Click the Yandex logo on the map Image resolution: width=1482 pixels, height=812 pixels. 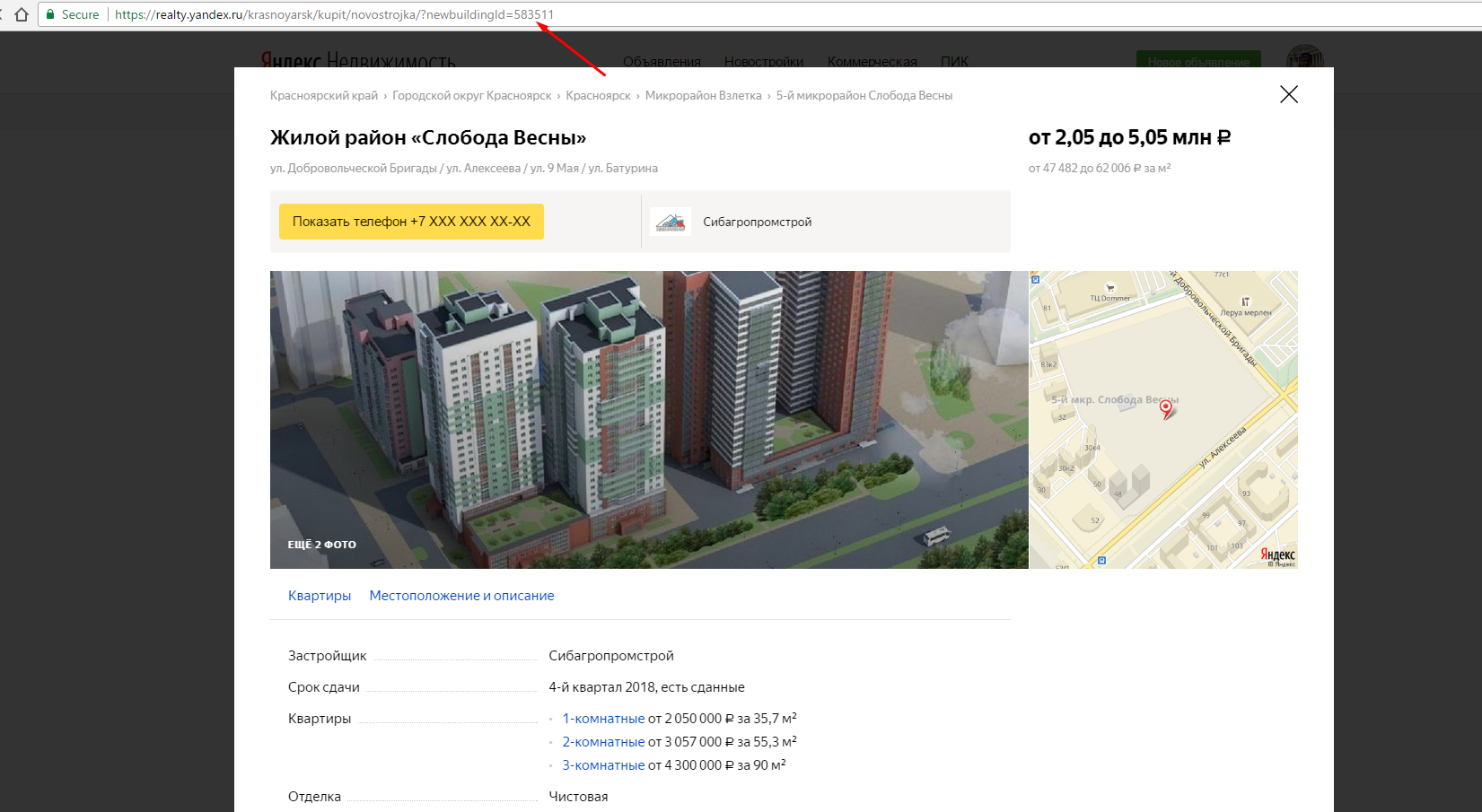pyautogui.click(x=1277, y=555)
